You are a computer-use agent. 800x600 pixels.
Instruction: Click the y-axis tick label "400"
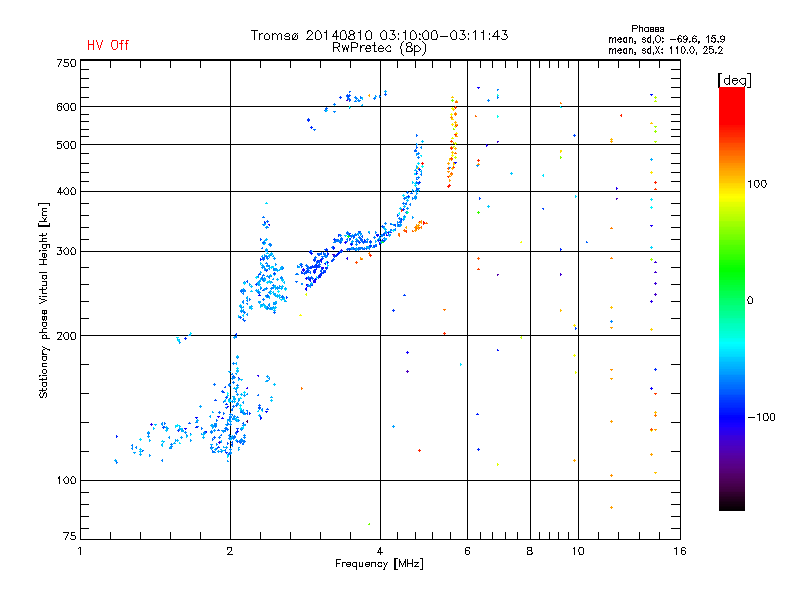click(x=66, y=191)
